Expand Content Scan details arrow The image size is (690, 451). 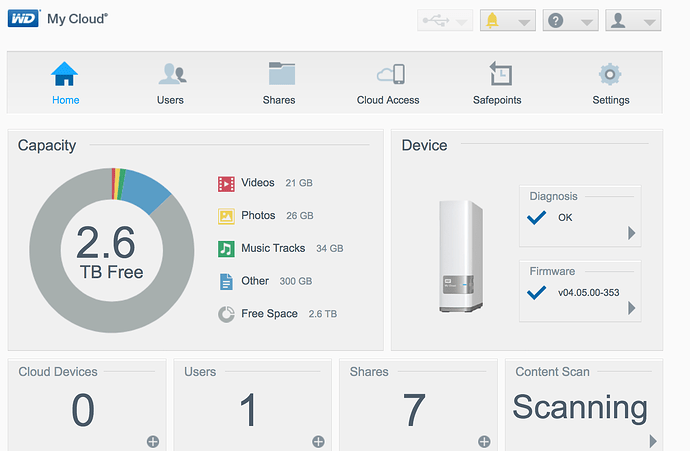653,441
